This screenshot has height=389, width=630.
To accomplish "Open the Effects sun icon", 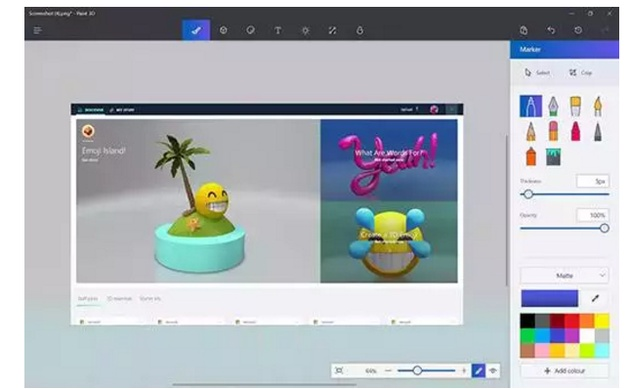I will coord(305,30).
